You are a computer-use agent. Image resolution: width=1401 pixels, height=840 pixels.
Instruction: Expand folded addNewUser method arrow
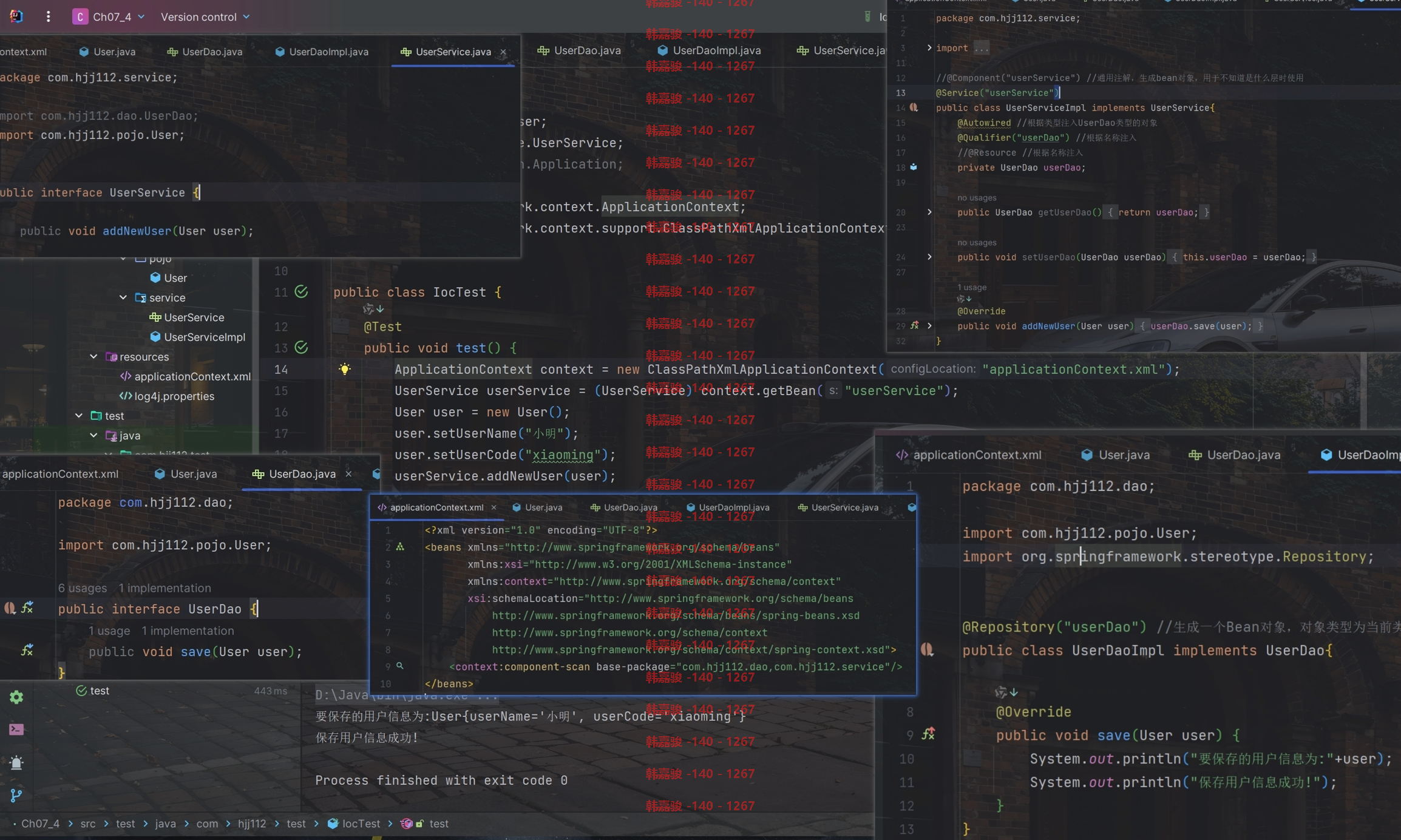tap(929, 326)
